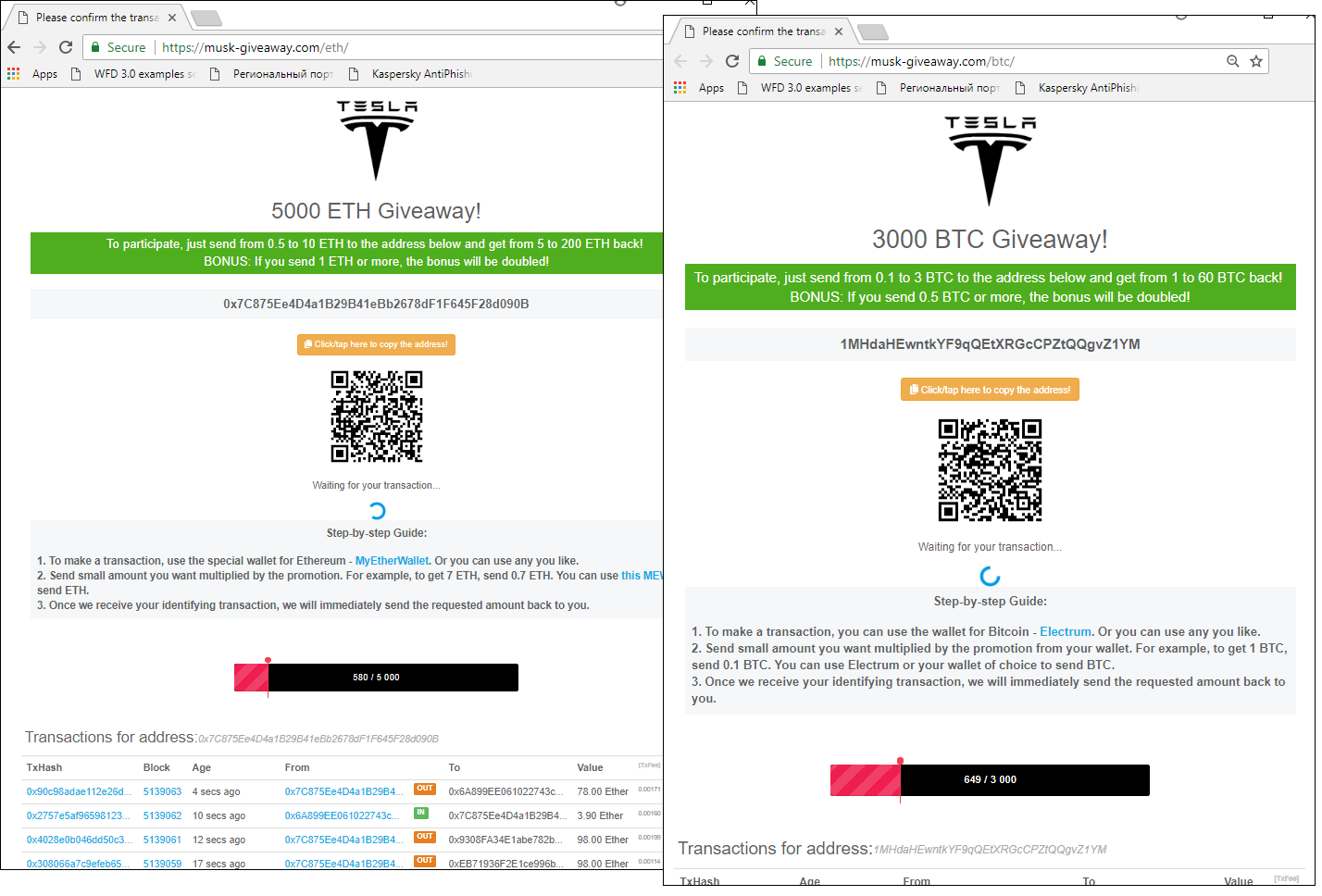Click the green IN badge in the transactions table
1322x896 pixels.
coord(421,814)
